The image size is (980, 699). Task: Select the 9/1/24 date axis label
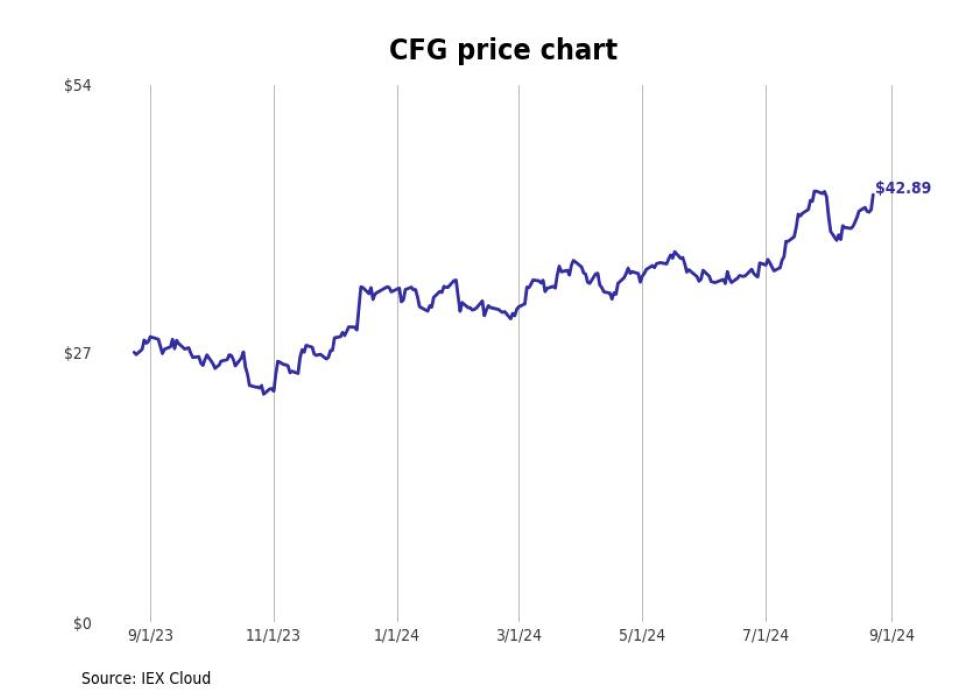pos(892,636)
